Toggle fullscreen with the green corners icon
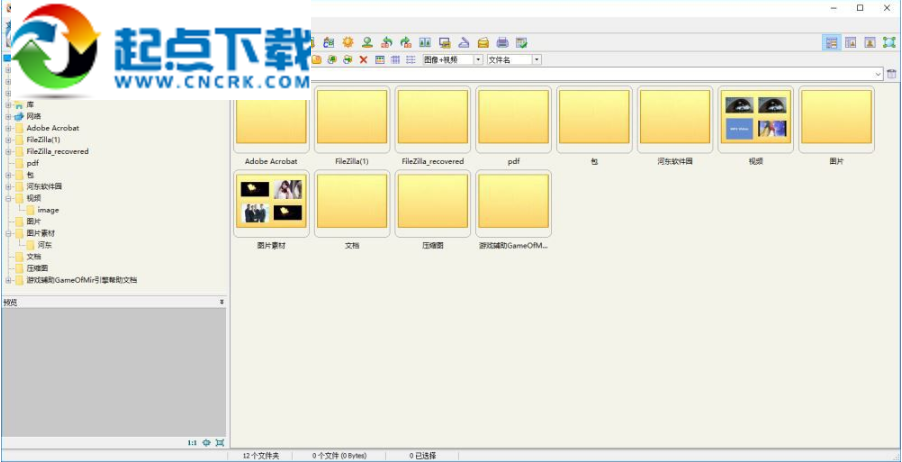Image resolution: width=902 pixels, height=462 pixels. (889, 43)
